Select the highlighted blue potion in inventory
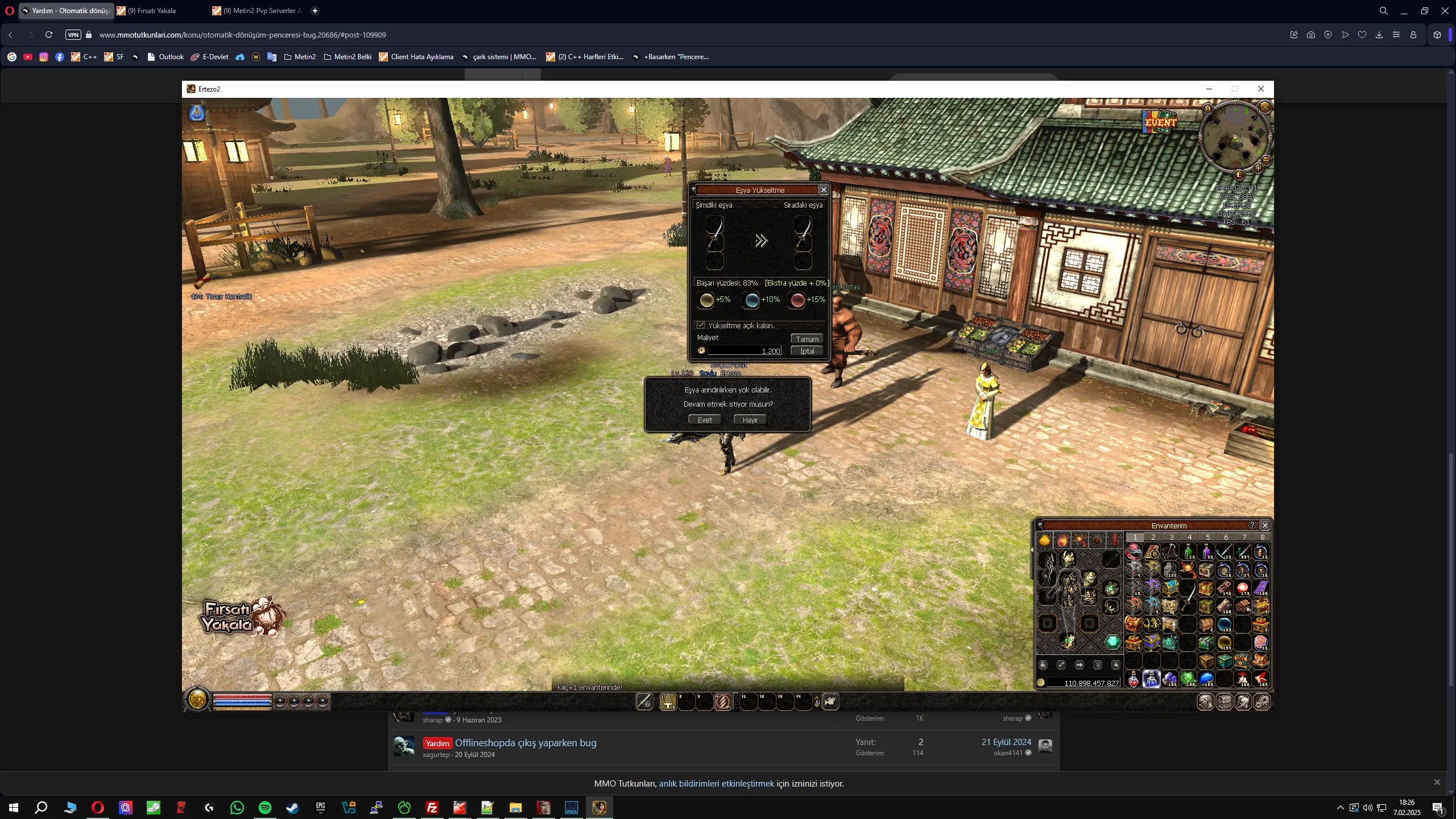Image resolution: width=1456 pixels, height=819 pixels. coord(1152,679)
